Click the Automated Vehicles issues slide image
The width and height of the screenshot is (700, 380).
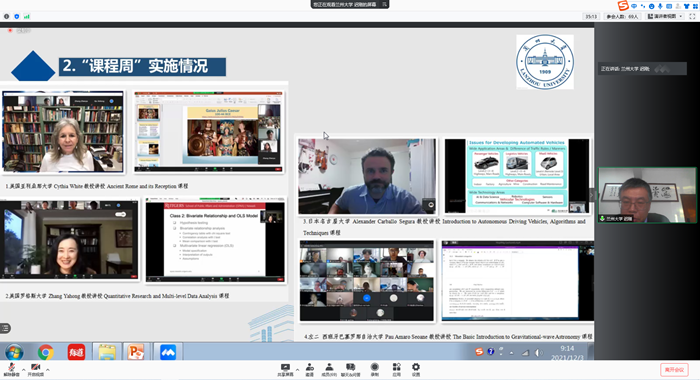tap(517, 176)
